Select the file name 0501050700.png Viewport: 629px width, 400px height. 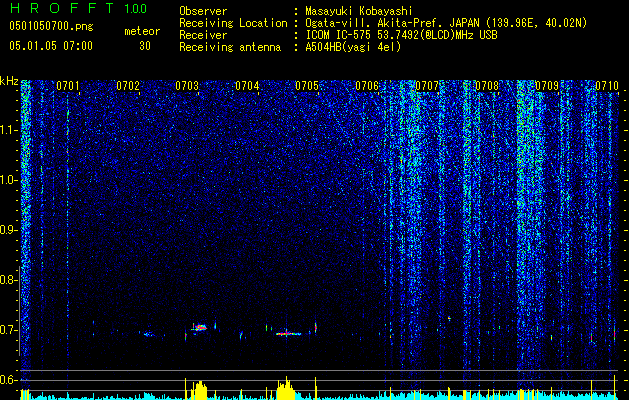51,27
